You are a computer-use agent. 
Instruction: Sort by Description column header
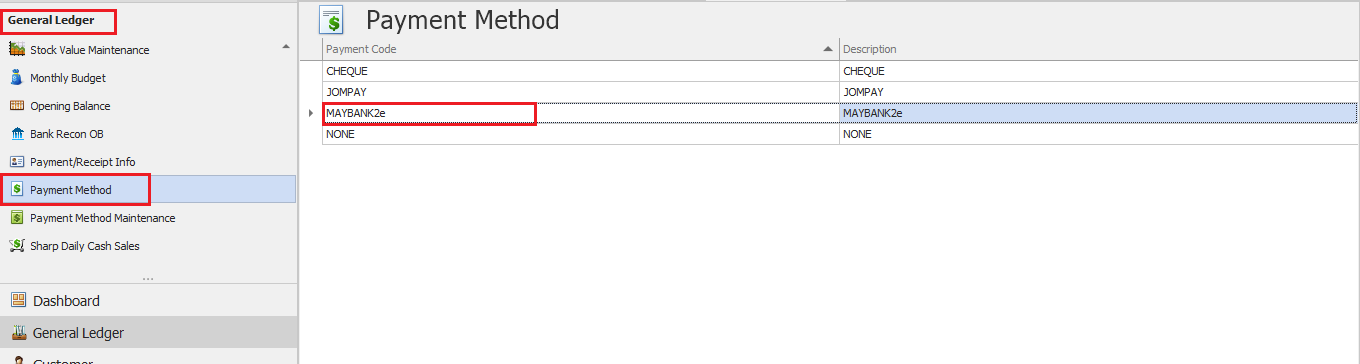tap(1098, 49)
